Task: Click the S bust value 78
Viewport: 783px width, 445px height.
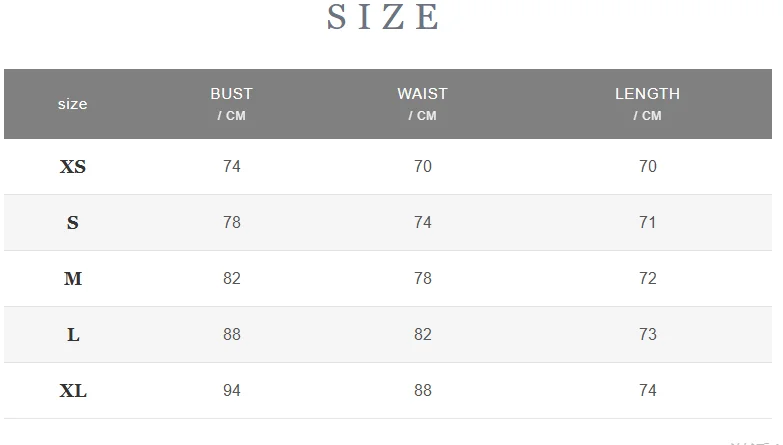Action: 232,222
